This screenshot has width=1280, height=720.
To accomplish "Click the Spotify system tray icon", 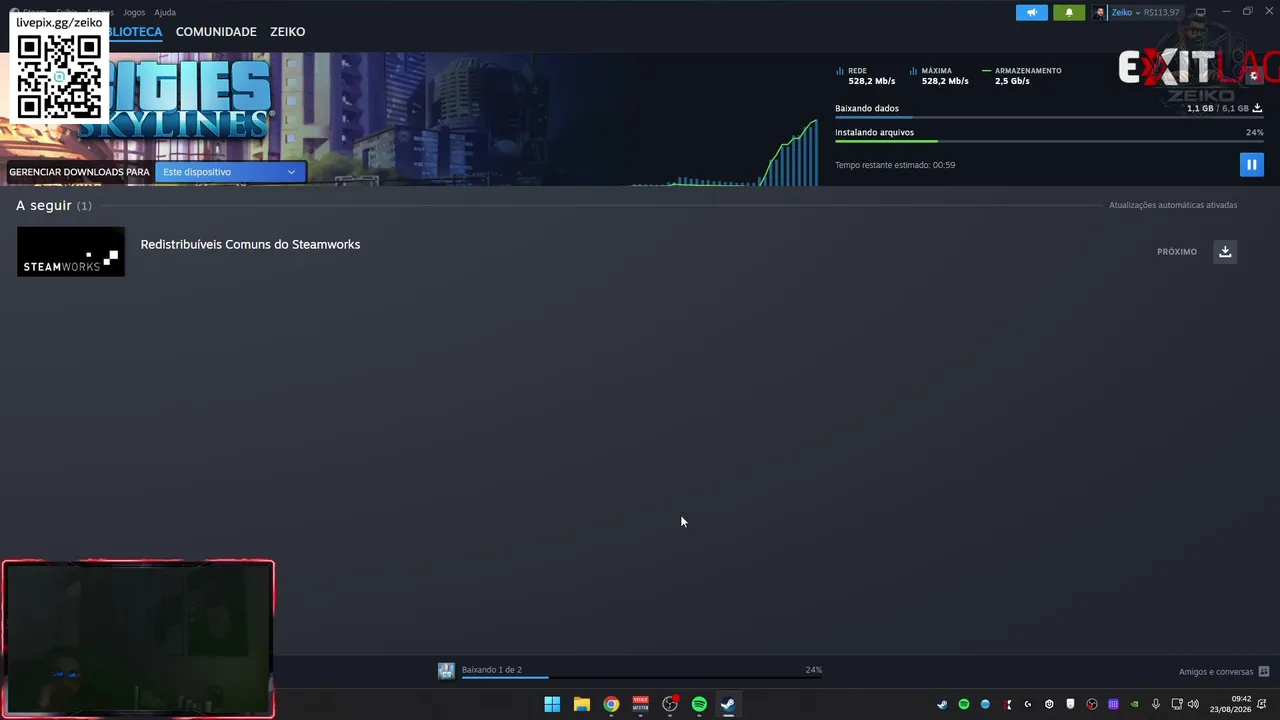I will click(964, 704).
